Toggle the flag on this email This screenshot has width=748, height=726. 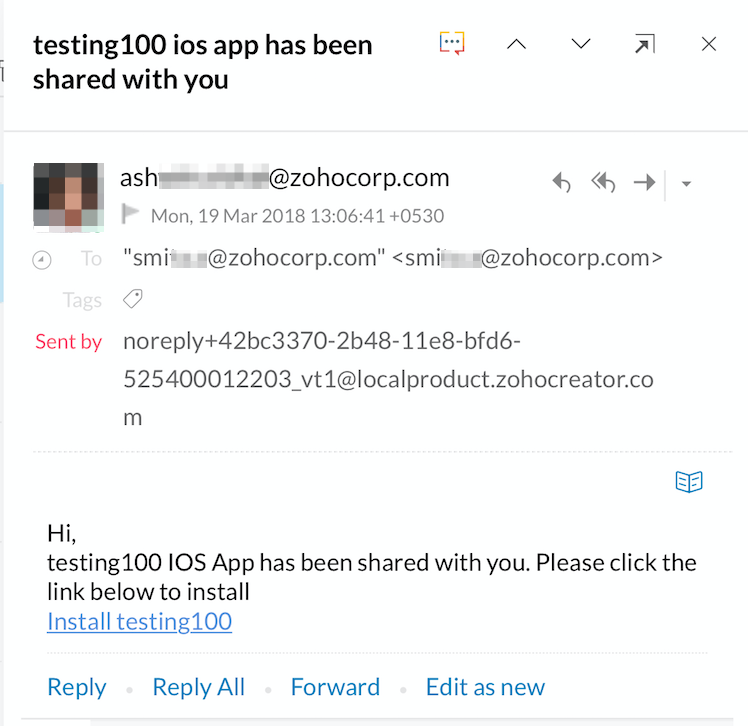(130, 214)
